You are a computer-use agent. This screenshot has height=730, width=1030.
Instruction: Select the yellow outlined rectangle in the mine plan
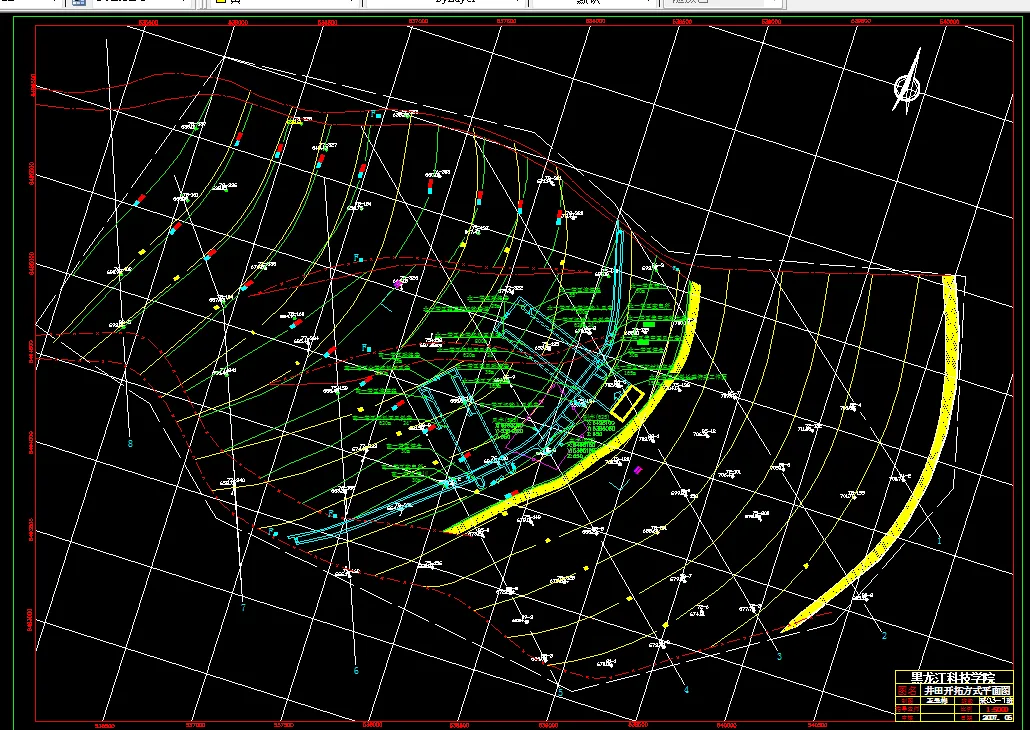pyautogui.click(x=627, y=403)
